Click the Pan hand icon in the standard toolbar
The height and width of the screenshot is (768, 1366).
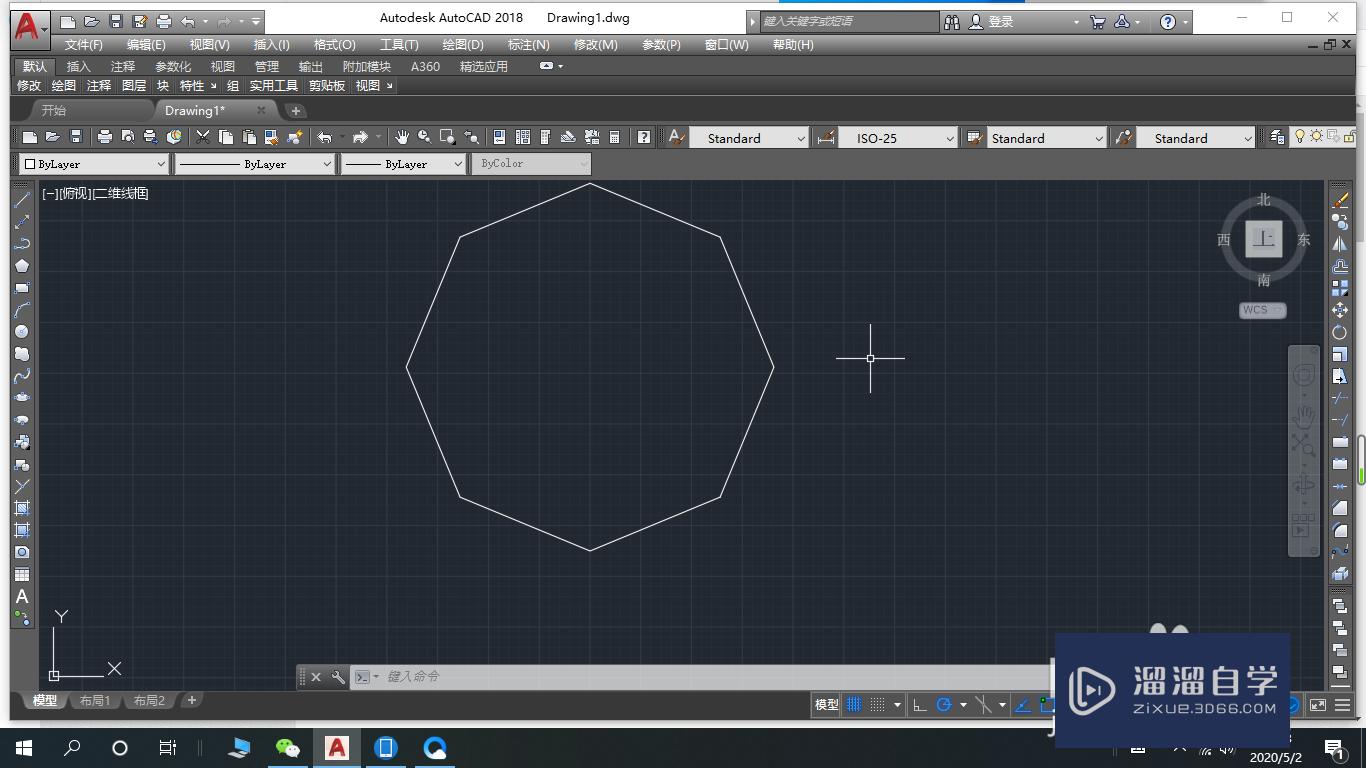point(402,137)
